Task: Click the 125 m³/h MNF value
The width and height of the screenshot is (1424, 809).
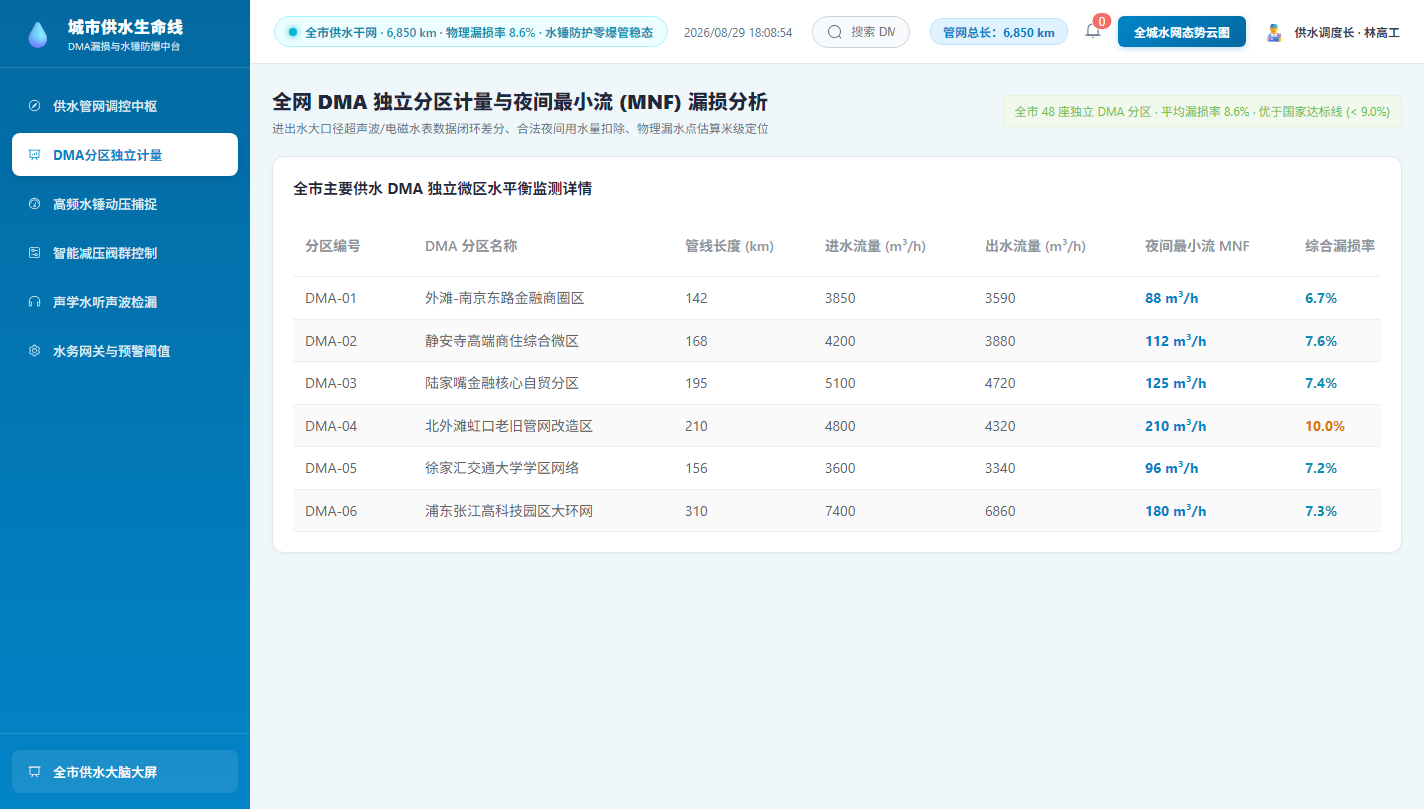Action: coord(1176,383)
